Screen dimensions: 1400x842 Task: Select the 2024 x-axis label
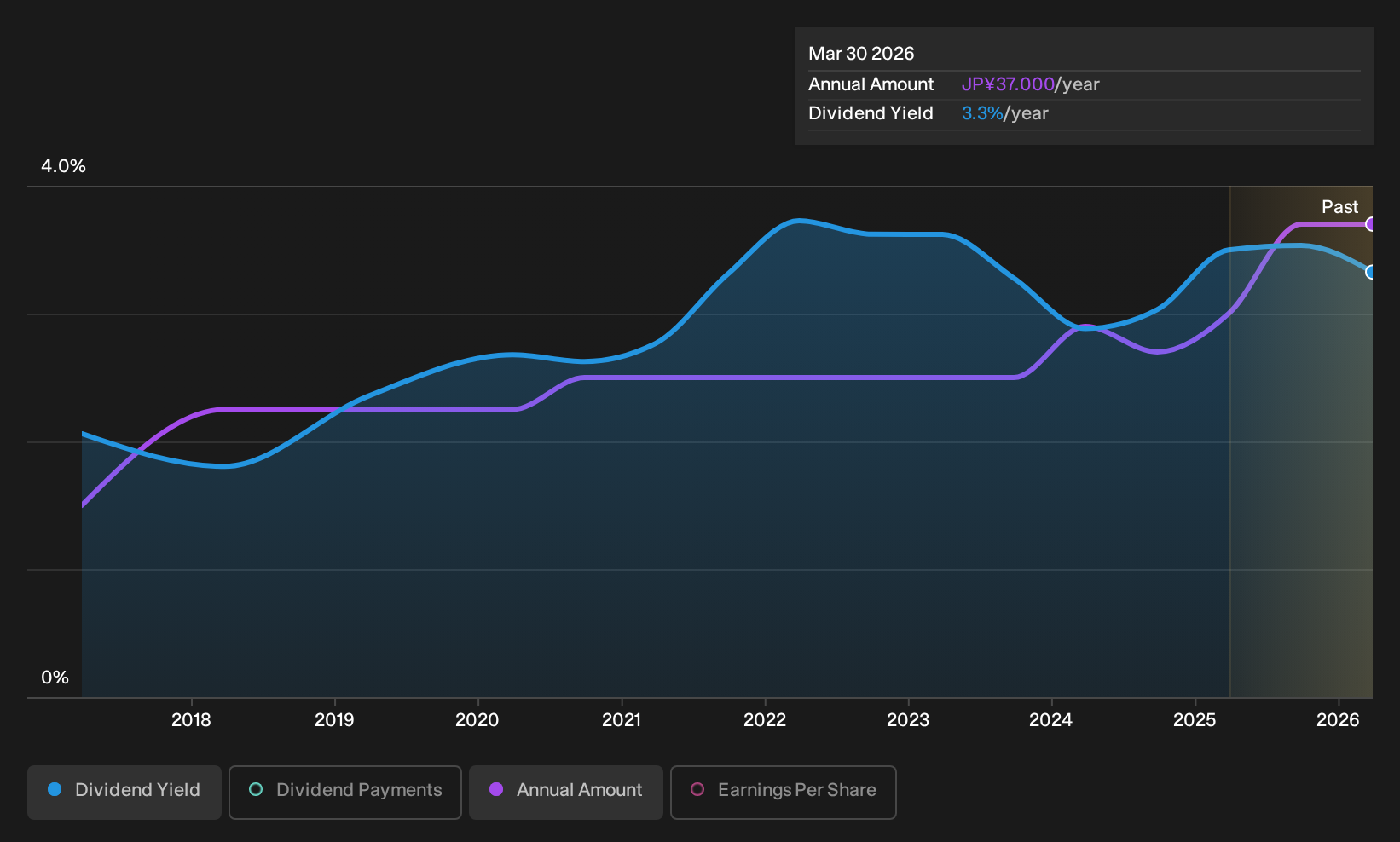click(1050, 720)
